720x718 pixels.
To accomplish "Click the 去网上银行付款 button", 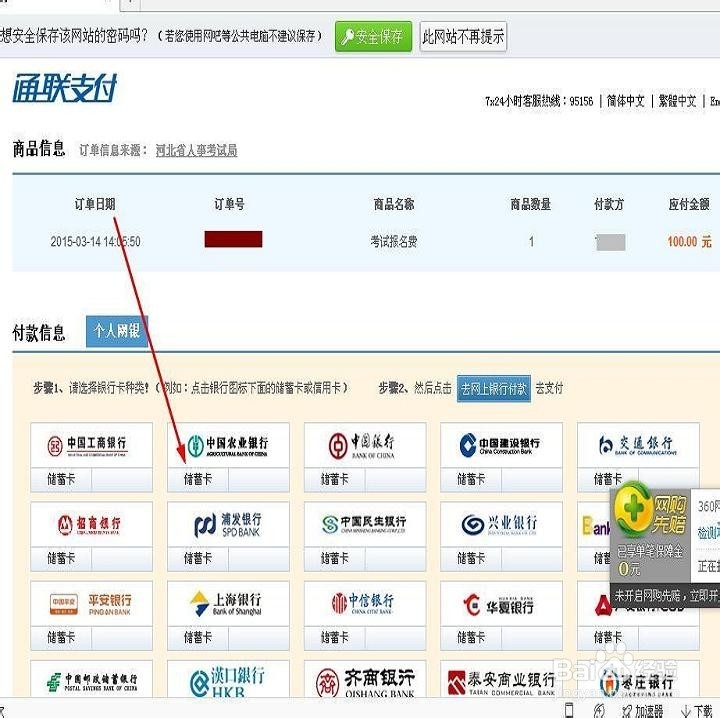I will tap(494, 389).
